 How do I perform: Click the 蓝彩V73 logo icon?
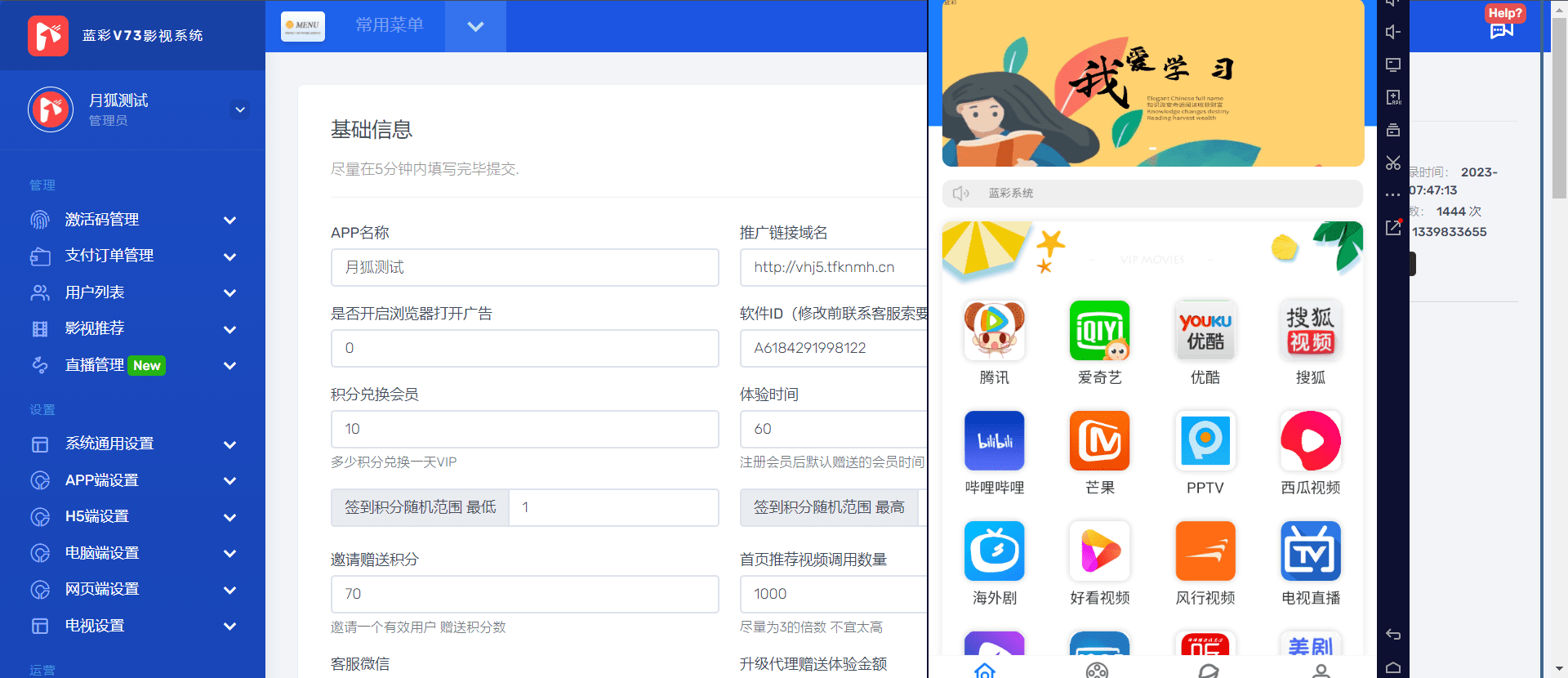point(48,35)
